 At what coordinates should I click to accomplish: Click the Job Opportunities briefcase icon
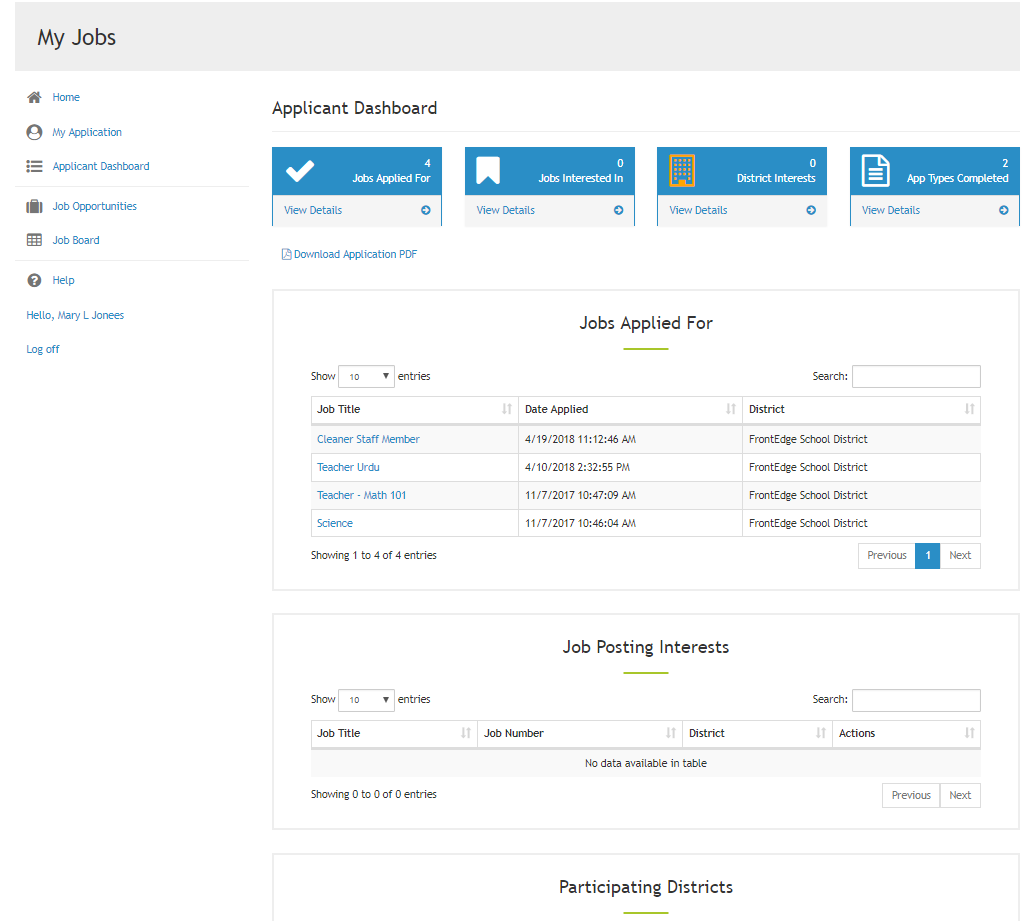(32, 205)
